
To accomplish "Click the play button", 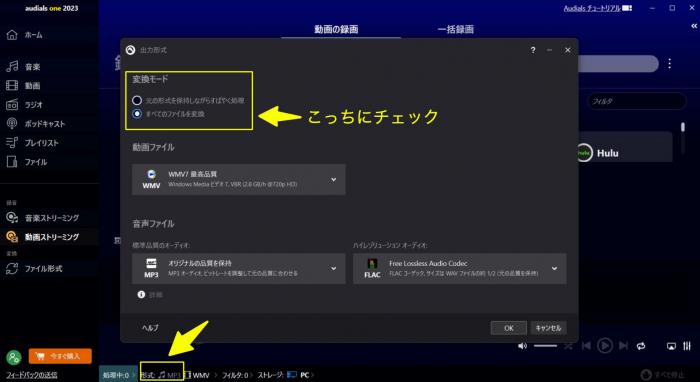I will [x=605, y=346].
